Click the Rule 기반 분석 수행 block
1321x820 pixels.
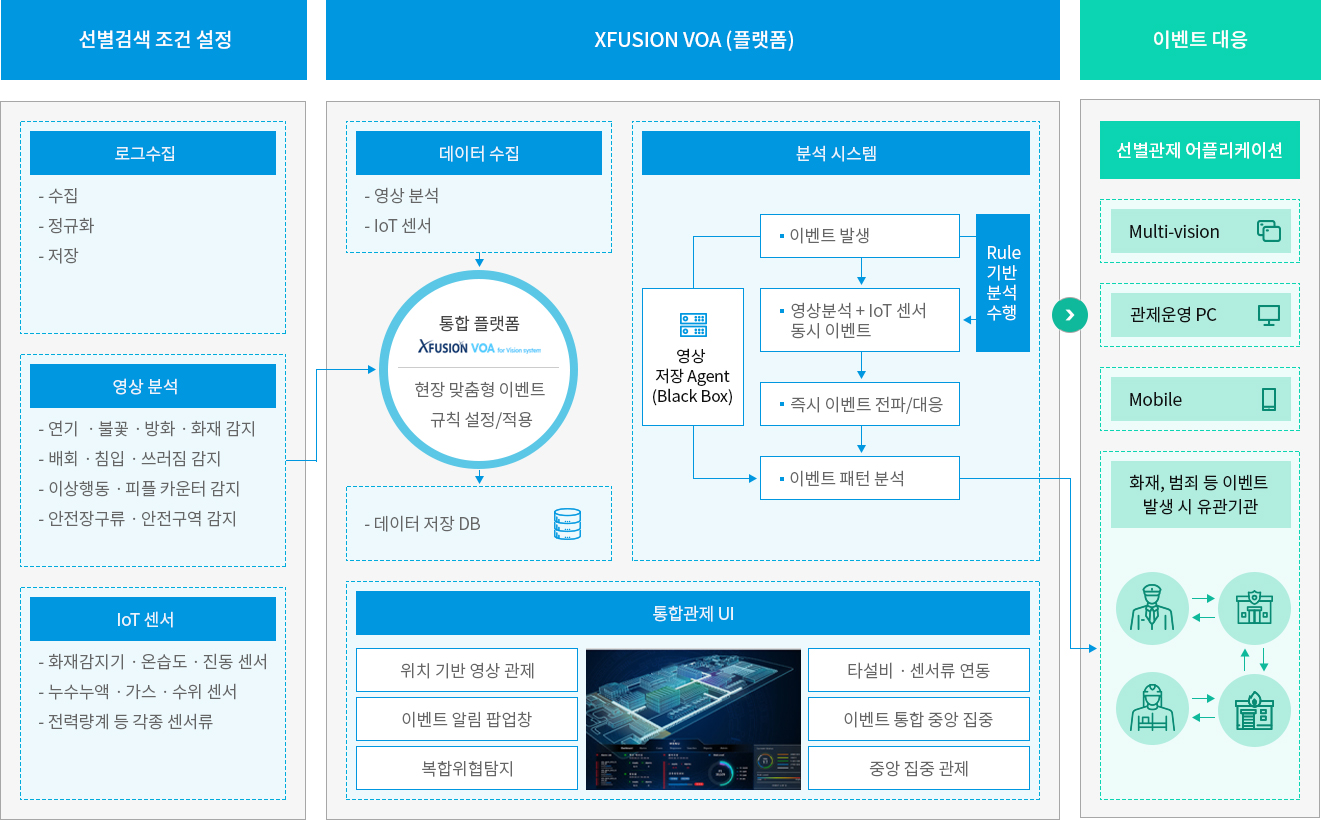coord(1003,283)
